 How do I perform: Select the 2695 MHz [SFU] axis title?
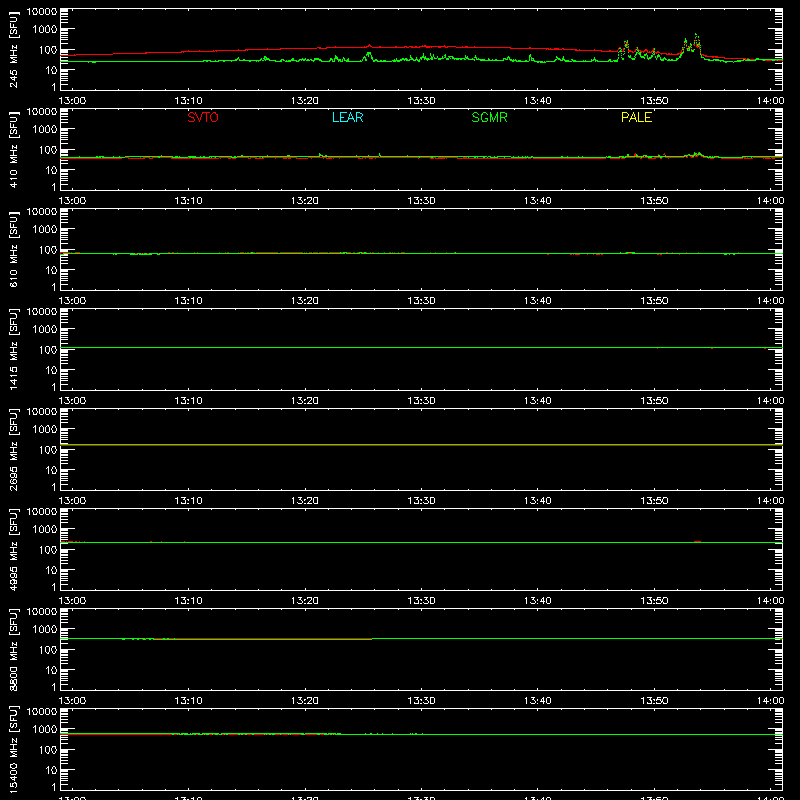[x=13, y=449]
